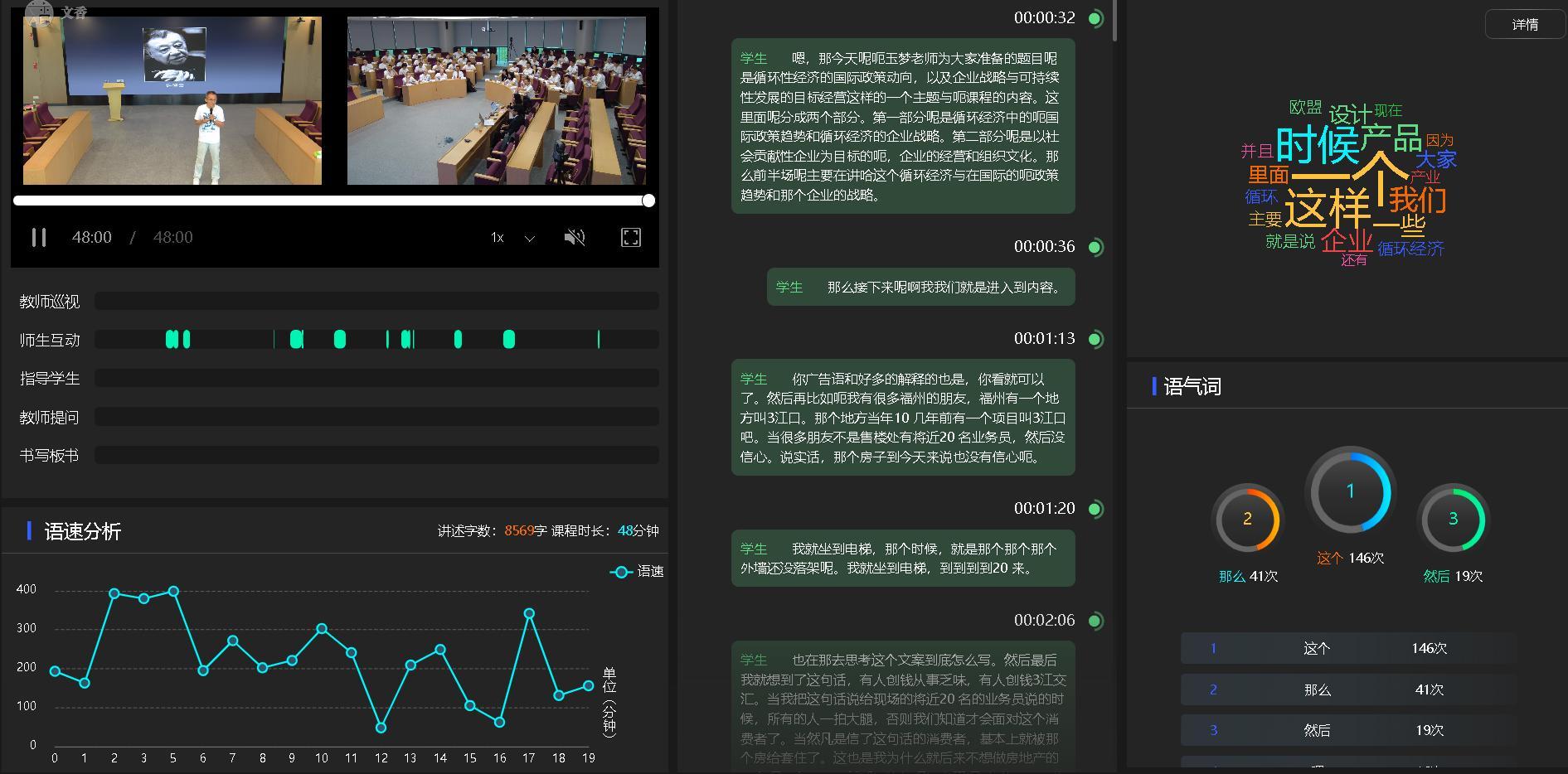Expand the speed chevron arrow
The width and height of the screenshot is (1568, 774).
point(529,239)
